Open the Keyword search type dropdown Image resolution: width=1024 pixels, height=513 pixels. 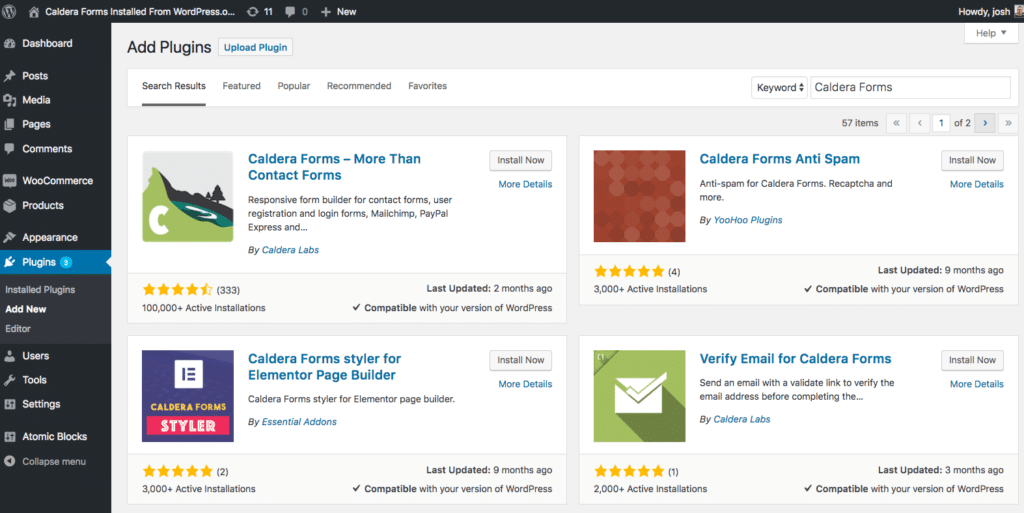coord(780,87)
